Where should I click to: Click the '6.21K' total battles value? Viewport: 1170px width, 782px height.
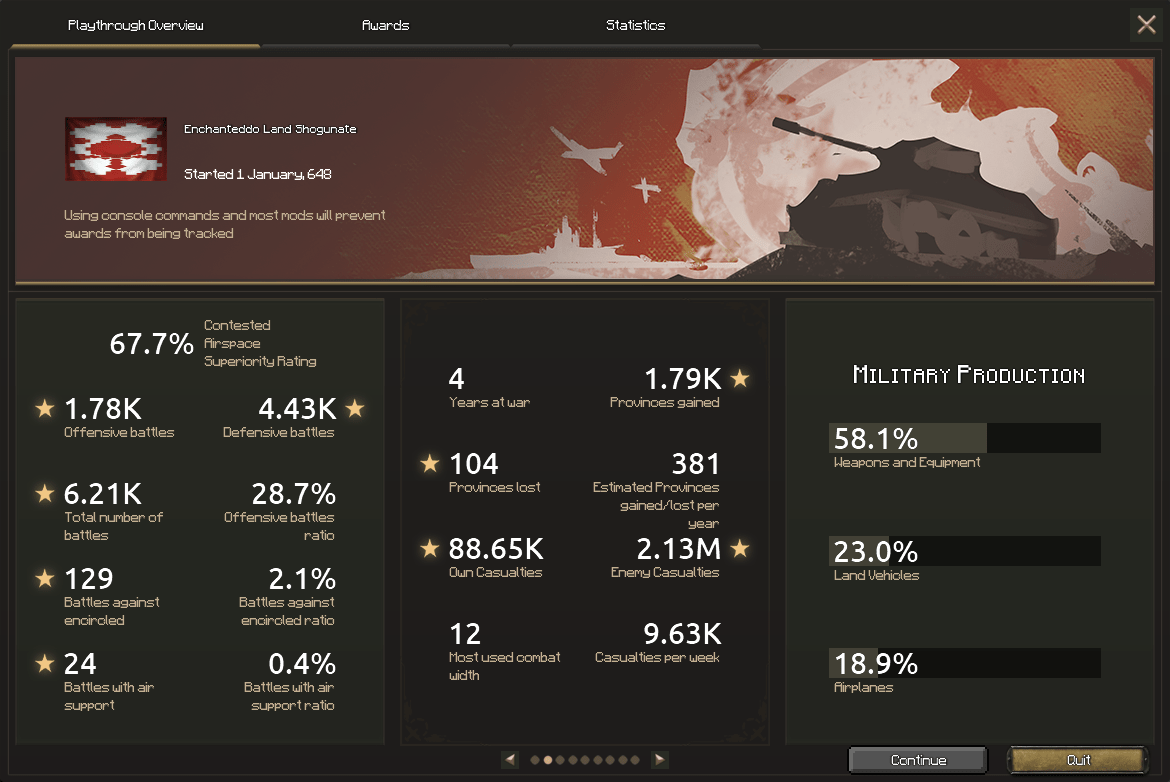(103, 494)
